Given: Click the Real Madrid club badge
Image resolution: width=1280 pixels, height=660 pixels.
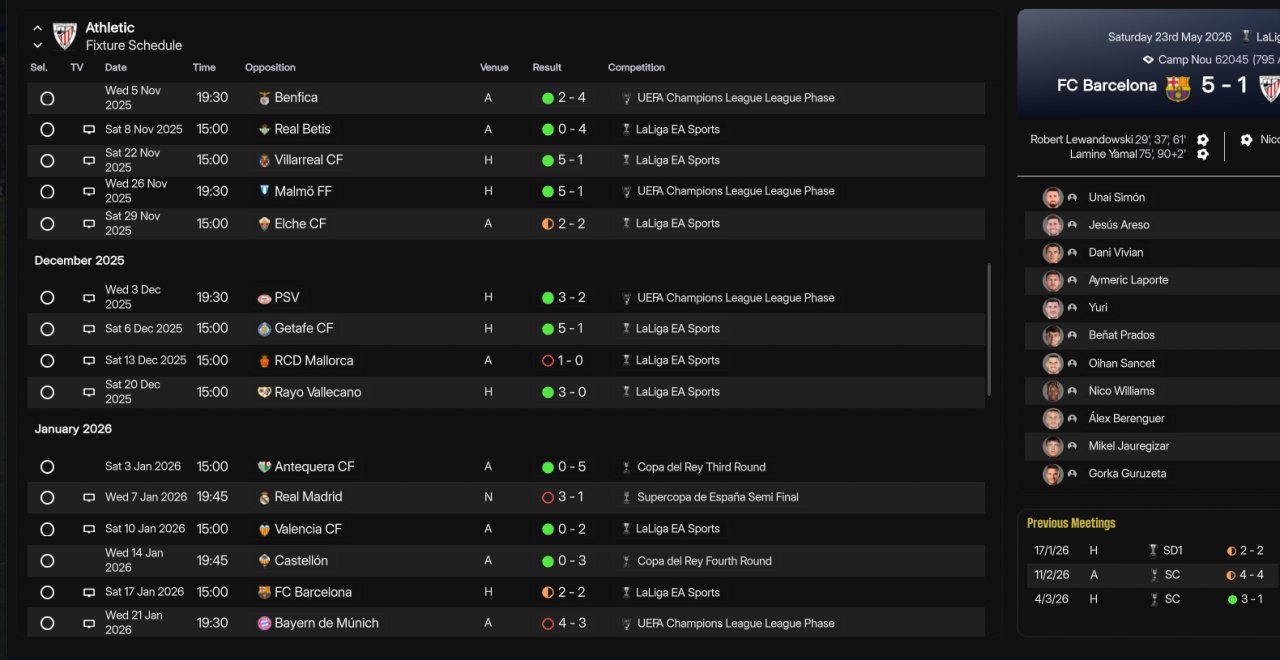Looking at the screenshot, I should (x=264, y=497).
